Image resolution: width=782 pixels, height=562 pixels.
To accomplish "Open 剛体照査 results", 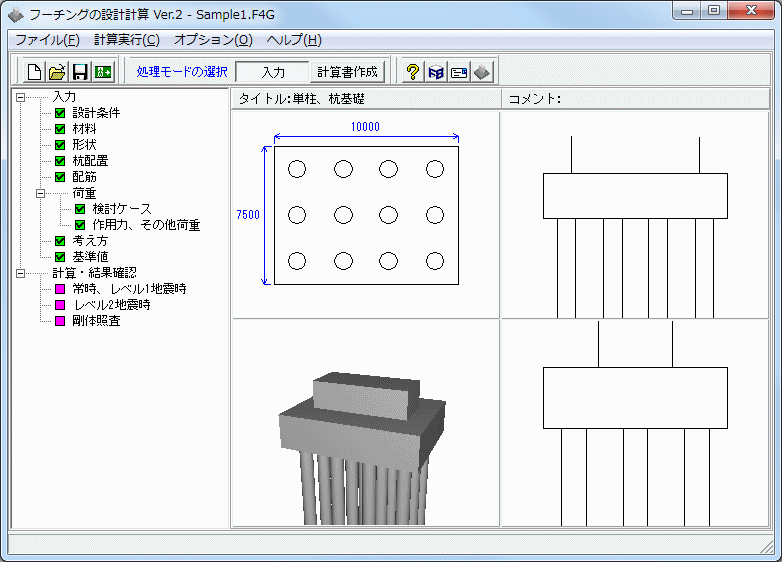I will coord(96,321).
